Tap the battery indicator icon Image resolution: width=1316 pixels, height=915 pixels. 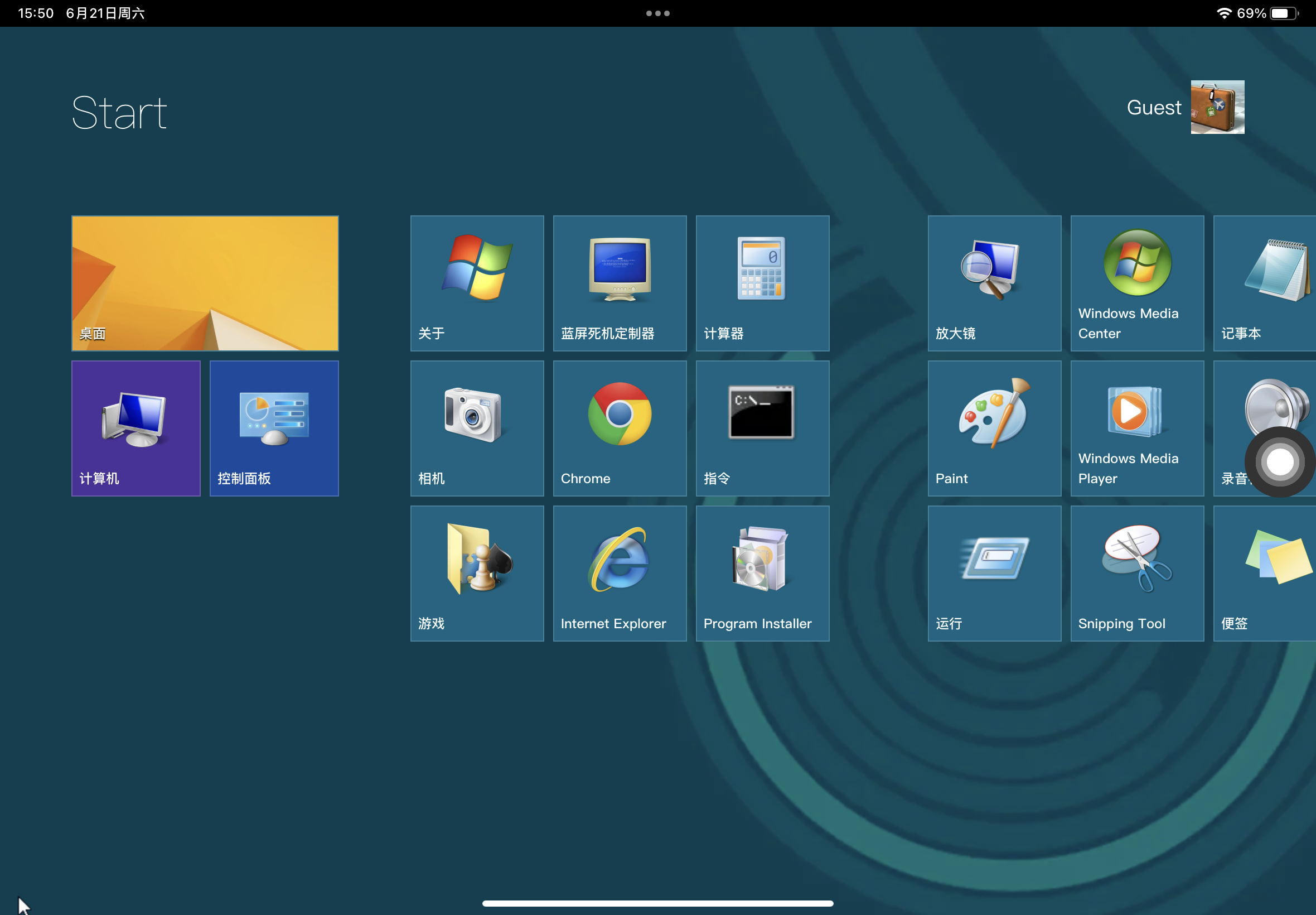tap(1284, 13)
